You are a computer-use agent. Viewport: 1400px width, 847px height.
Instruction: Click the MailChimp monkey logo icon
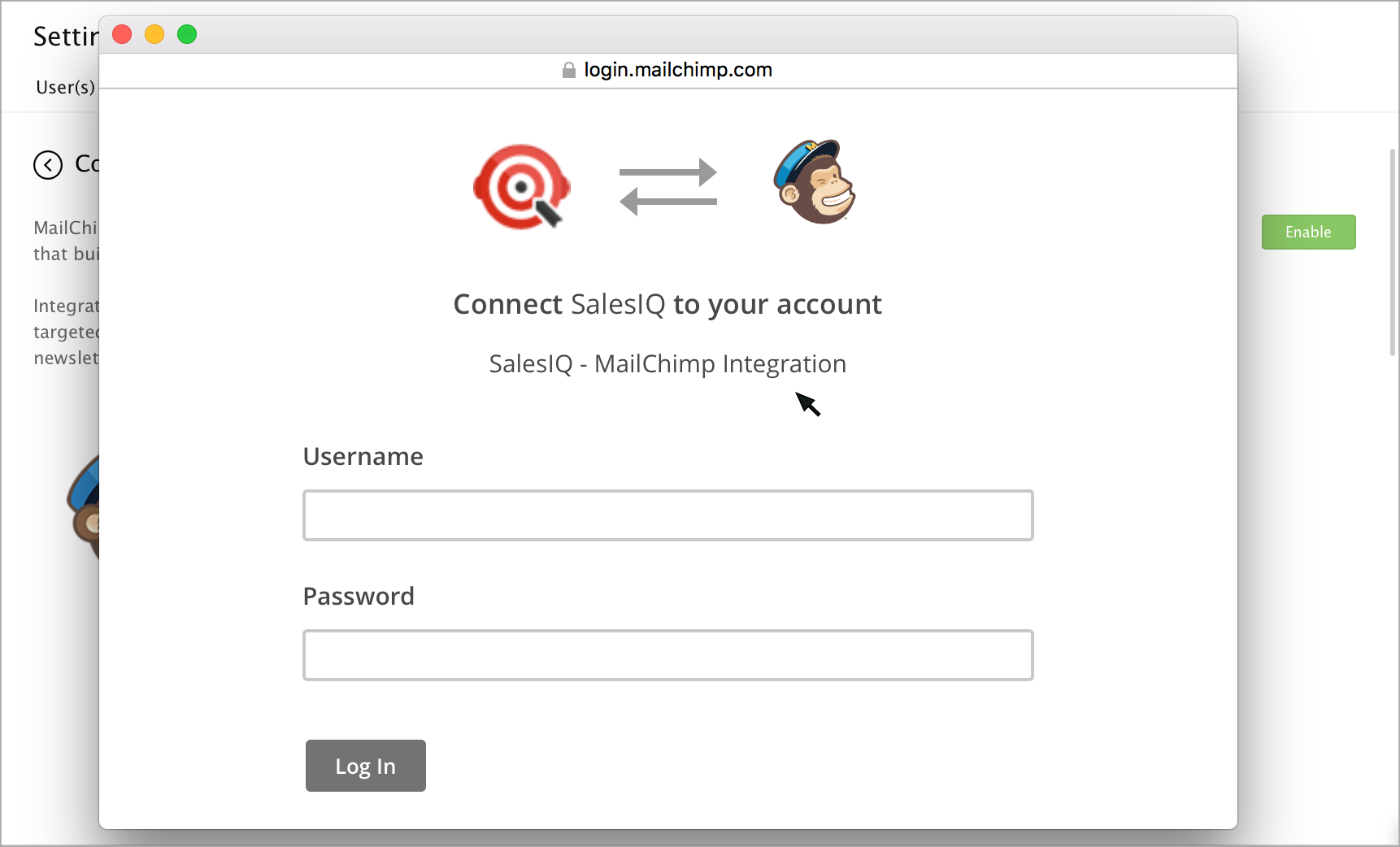(x=815, y=181)
